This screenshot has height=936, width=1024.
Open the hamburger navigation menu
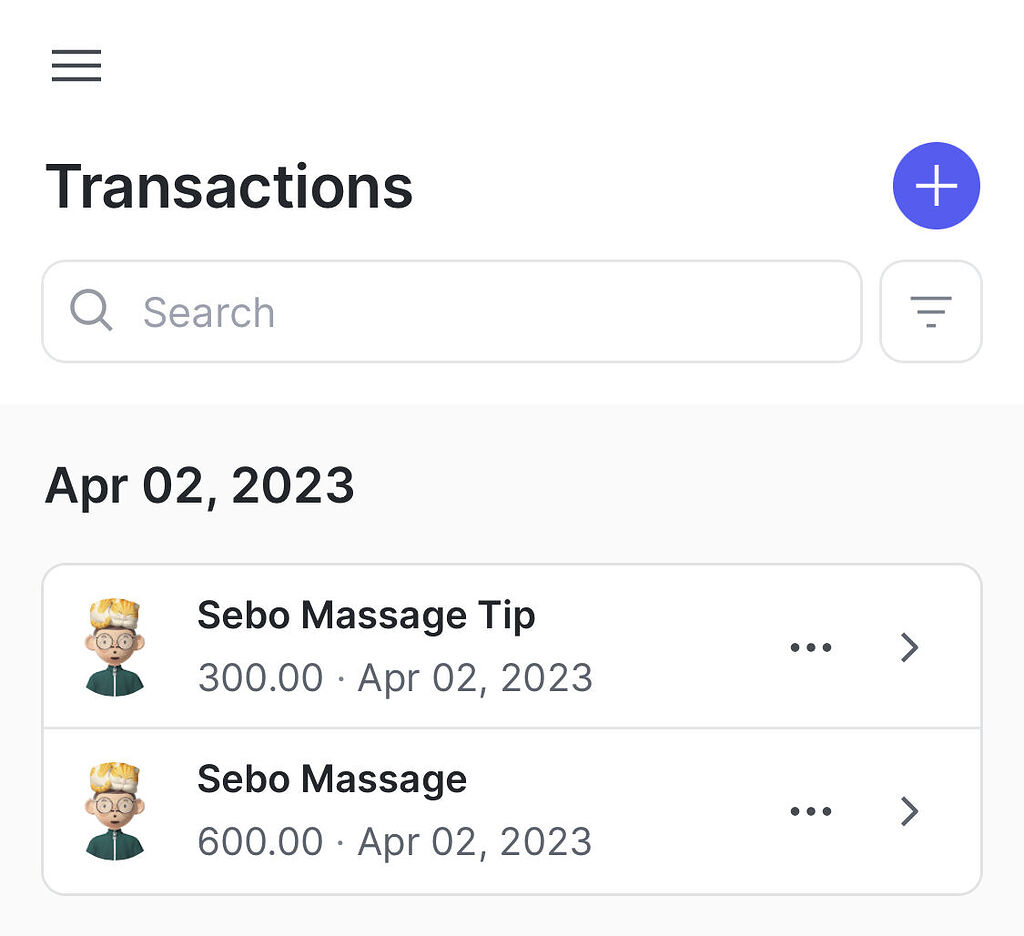point(76,66)
